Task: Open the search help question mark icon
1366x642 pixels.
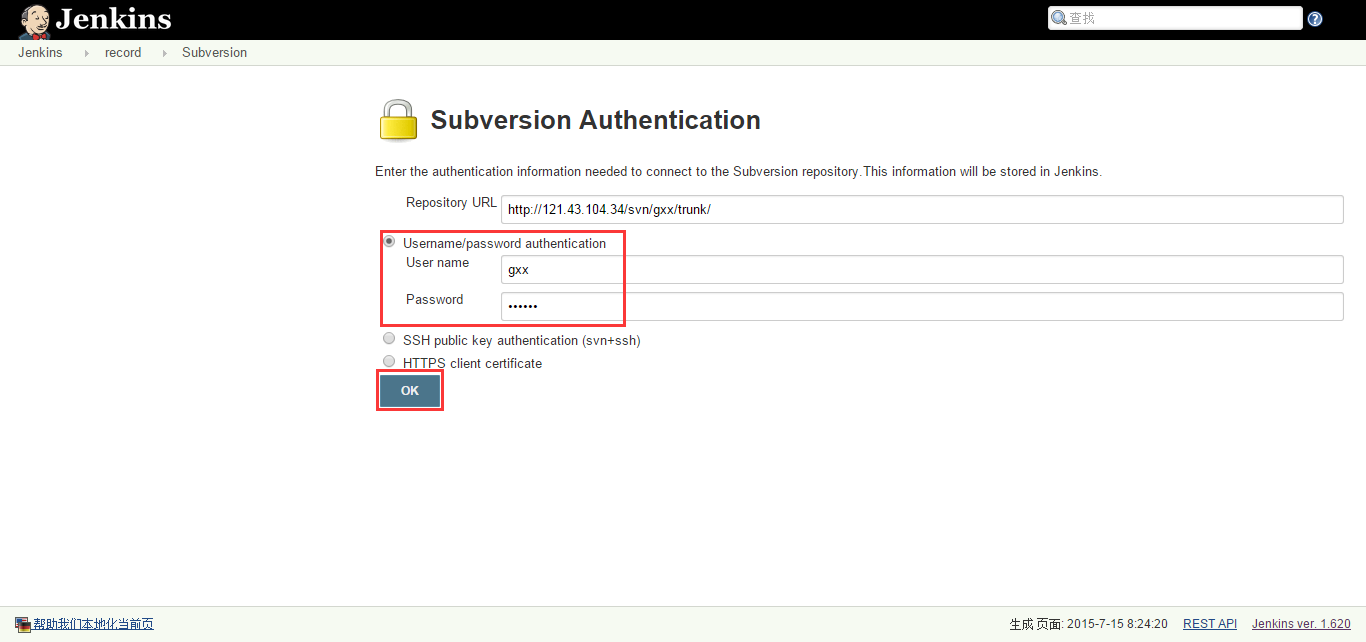Action: (1315, 19)
